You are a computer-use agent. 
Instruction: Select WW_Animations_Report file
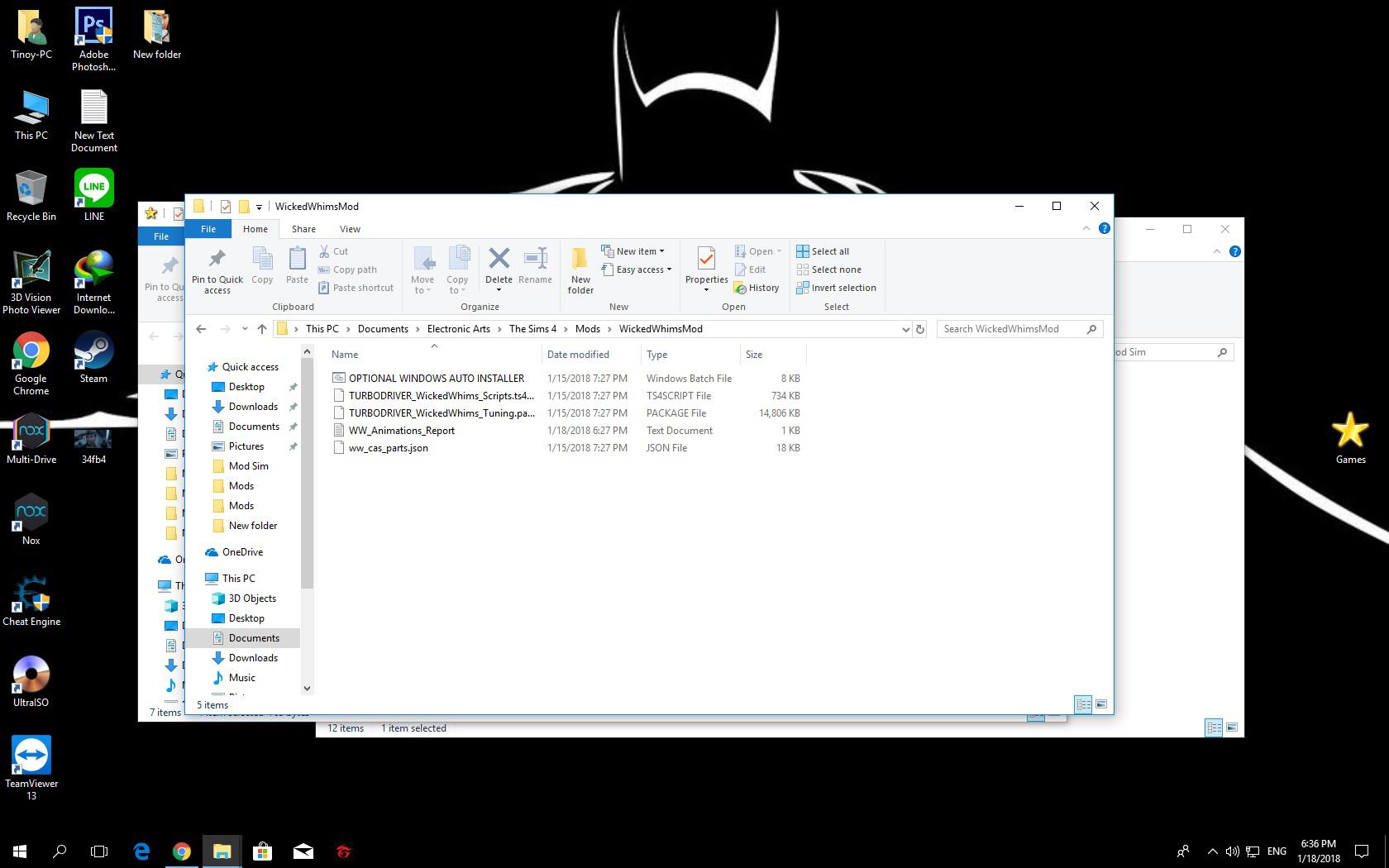point(402,431)
